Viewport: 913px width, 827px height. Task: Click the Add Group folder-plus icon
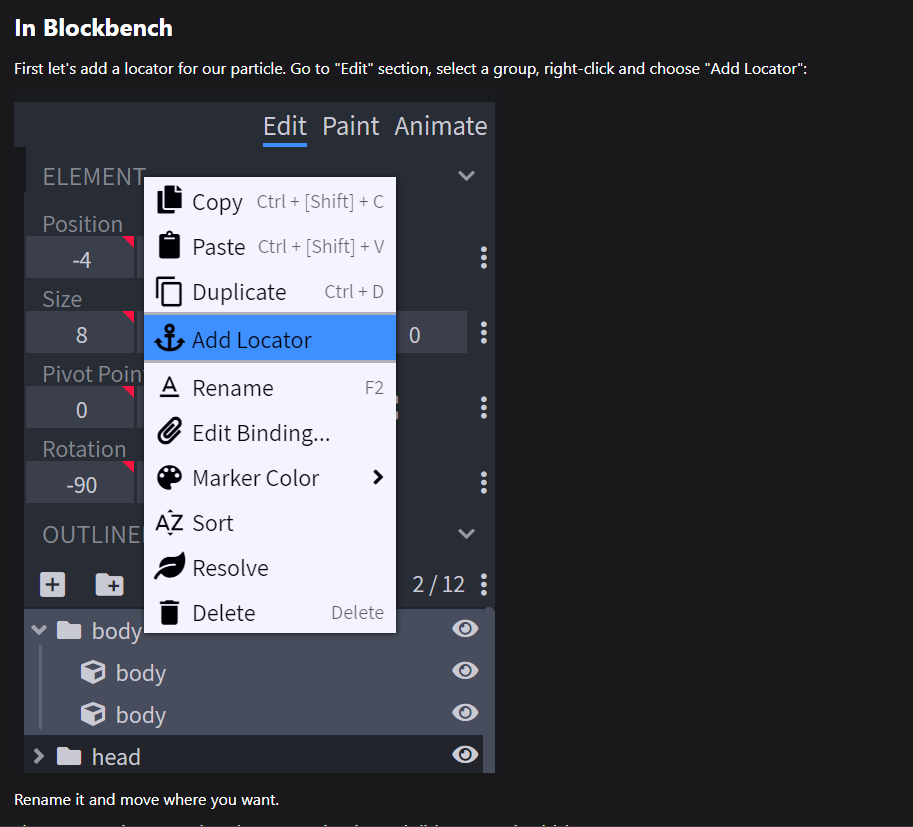pos(109,585)
